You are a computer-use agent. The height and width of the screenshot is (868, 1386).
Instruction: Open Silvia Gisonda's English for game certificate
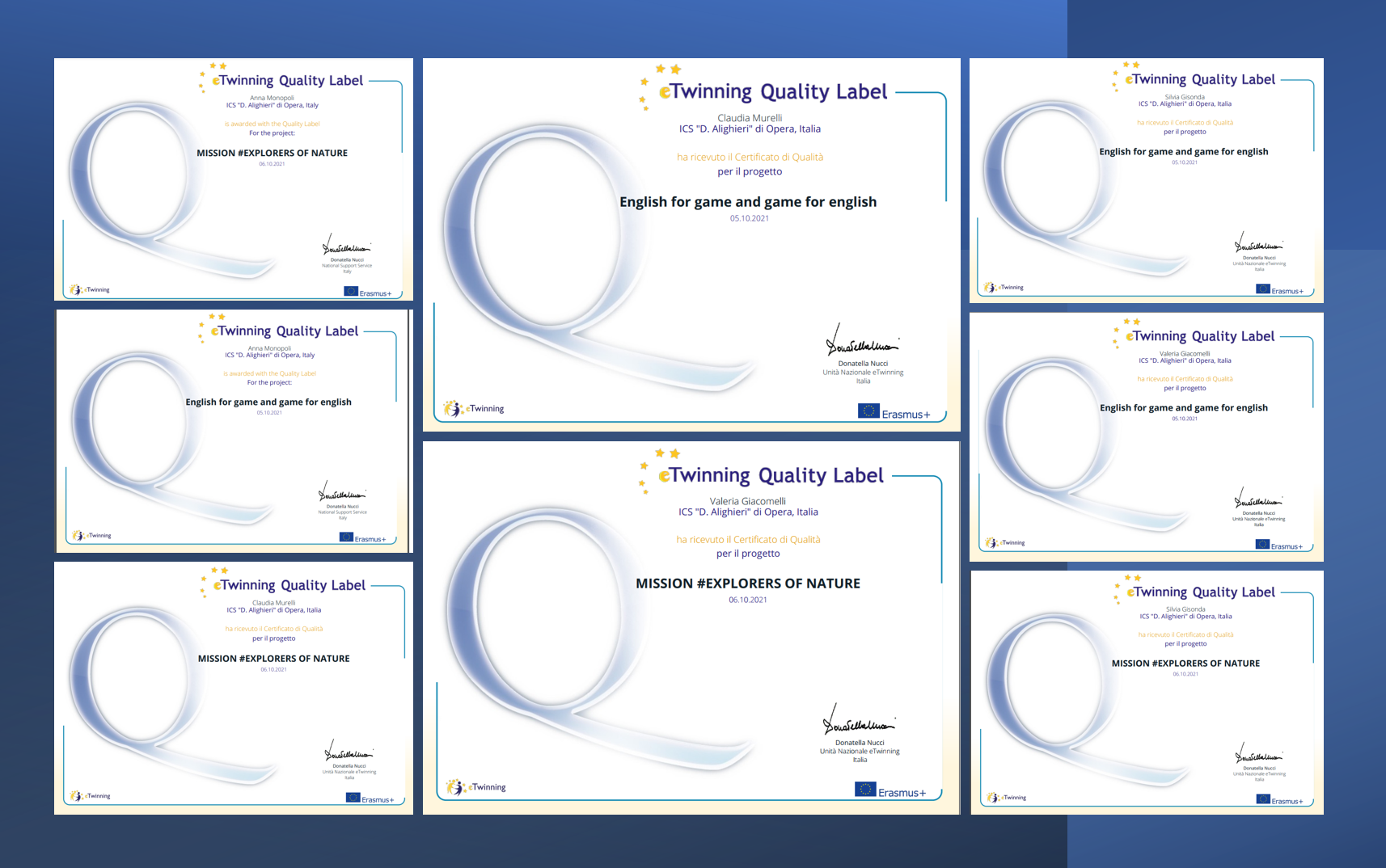coord(1147,180)
